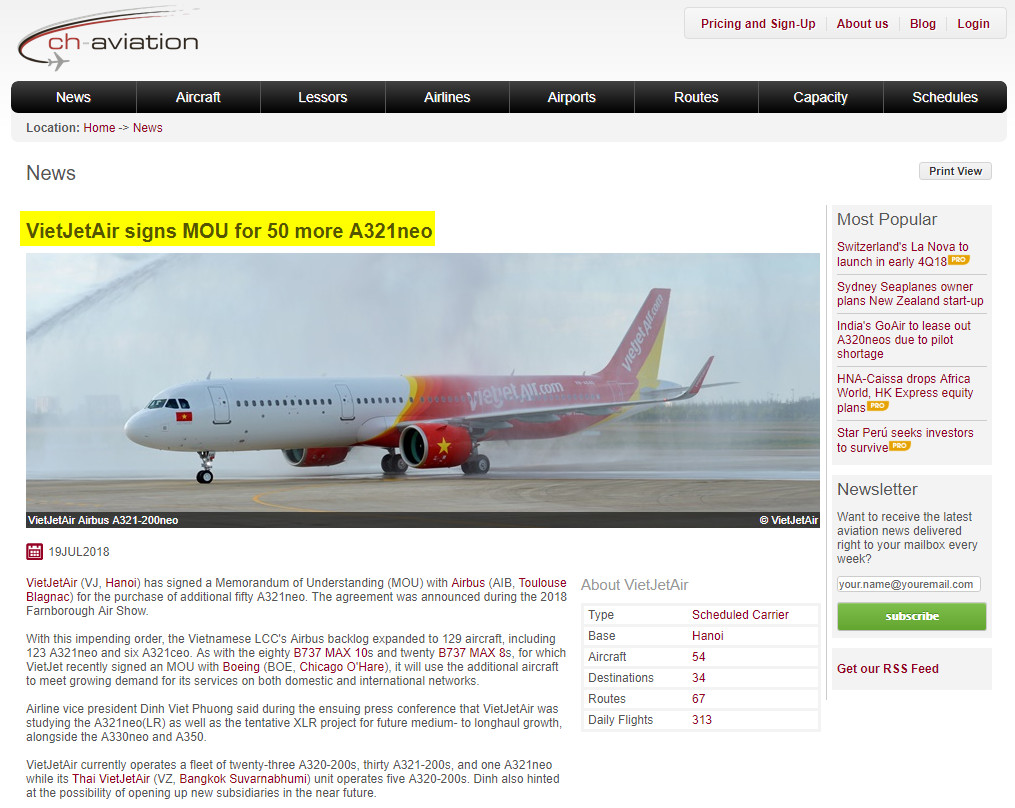Click the ch-aviation logo

[108, 39]
